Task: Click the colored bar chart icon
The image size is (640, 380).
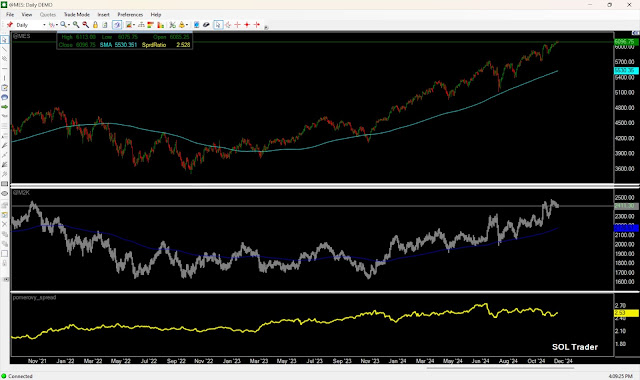Action: point(160,25)
